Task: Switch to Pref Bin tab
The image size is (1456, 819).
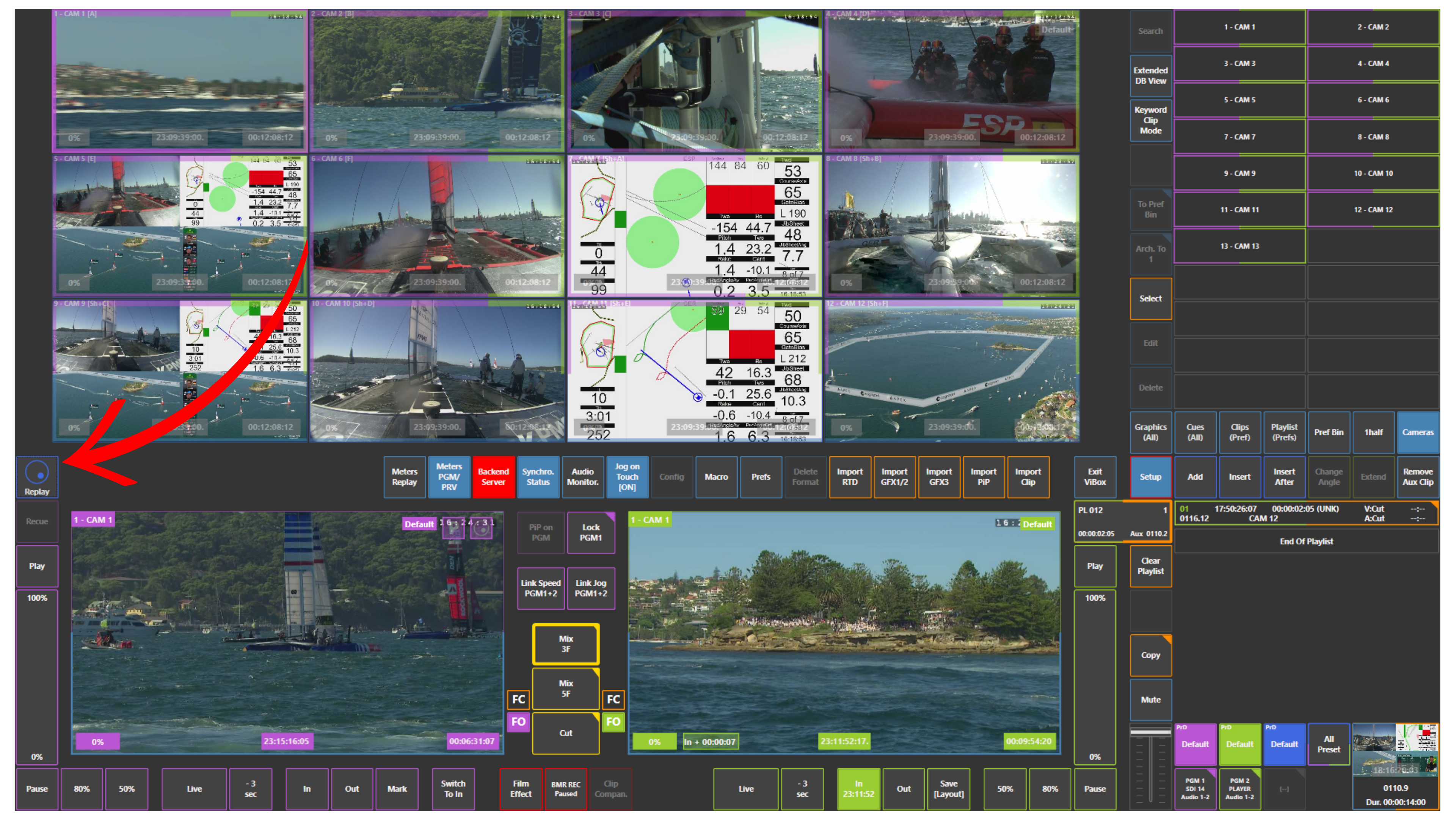Action: point(1329,432)
